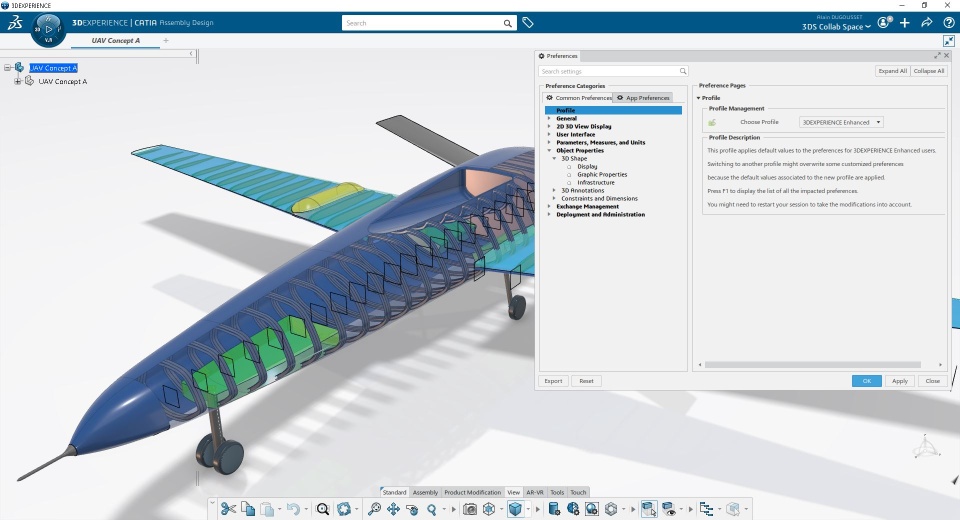Switch to App Preferences tab
Viewport: 960px width, 520px height.
pyautogui.click(x=643, y=97)
